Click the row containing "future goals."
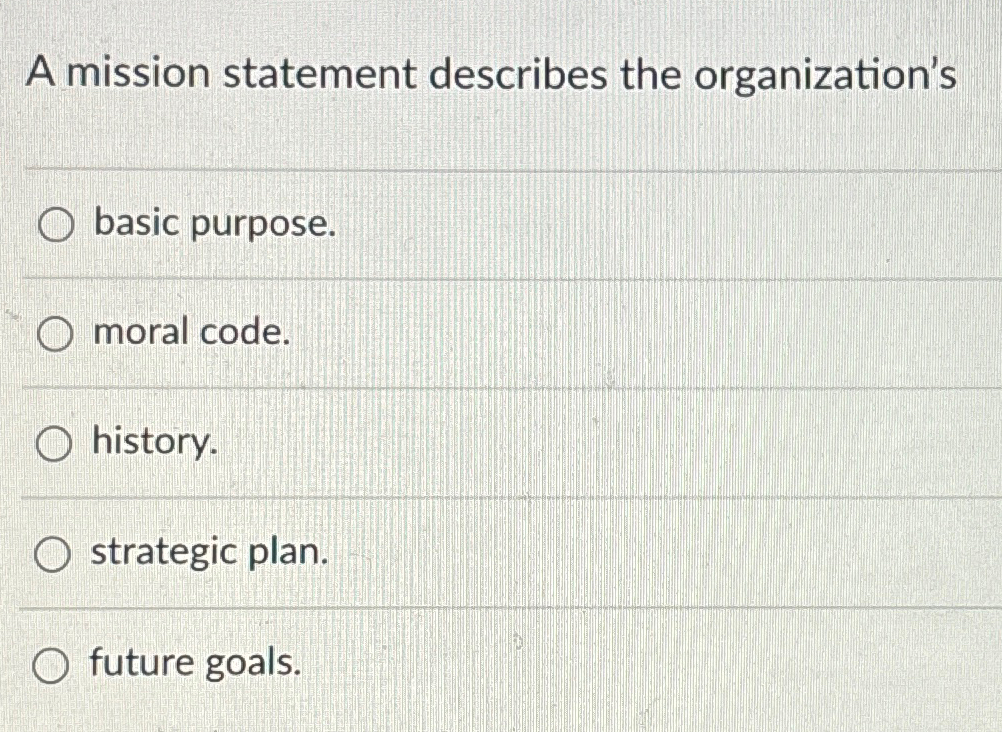The image size is (1002, 732). click(x=300, y=663)
